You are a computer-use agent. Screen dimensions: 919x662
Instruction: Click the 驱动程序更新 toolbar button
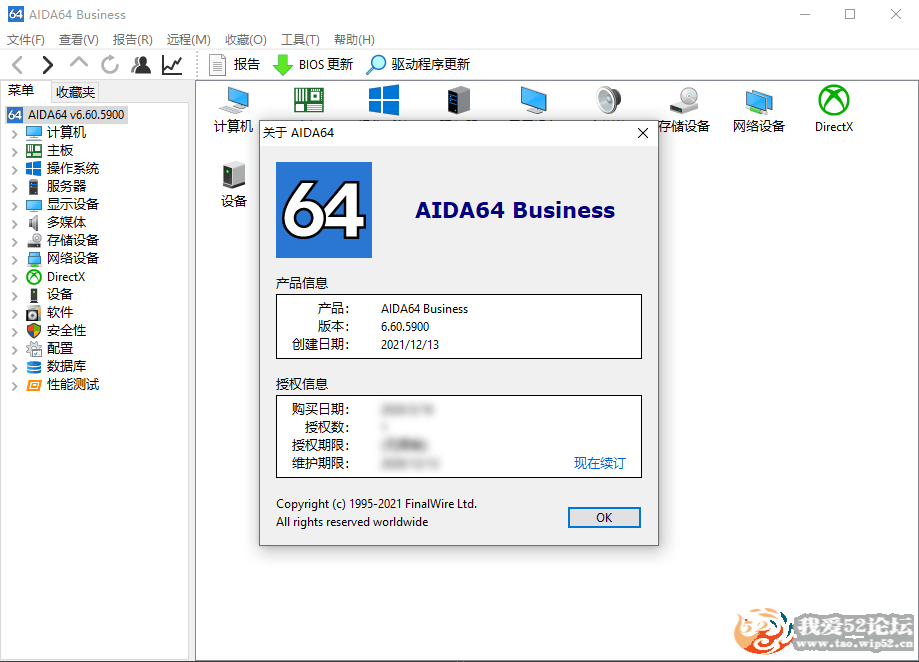point(418,64)
